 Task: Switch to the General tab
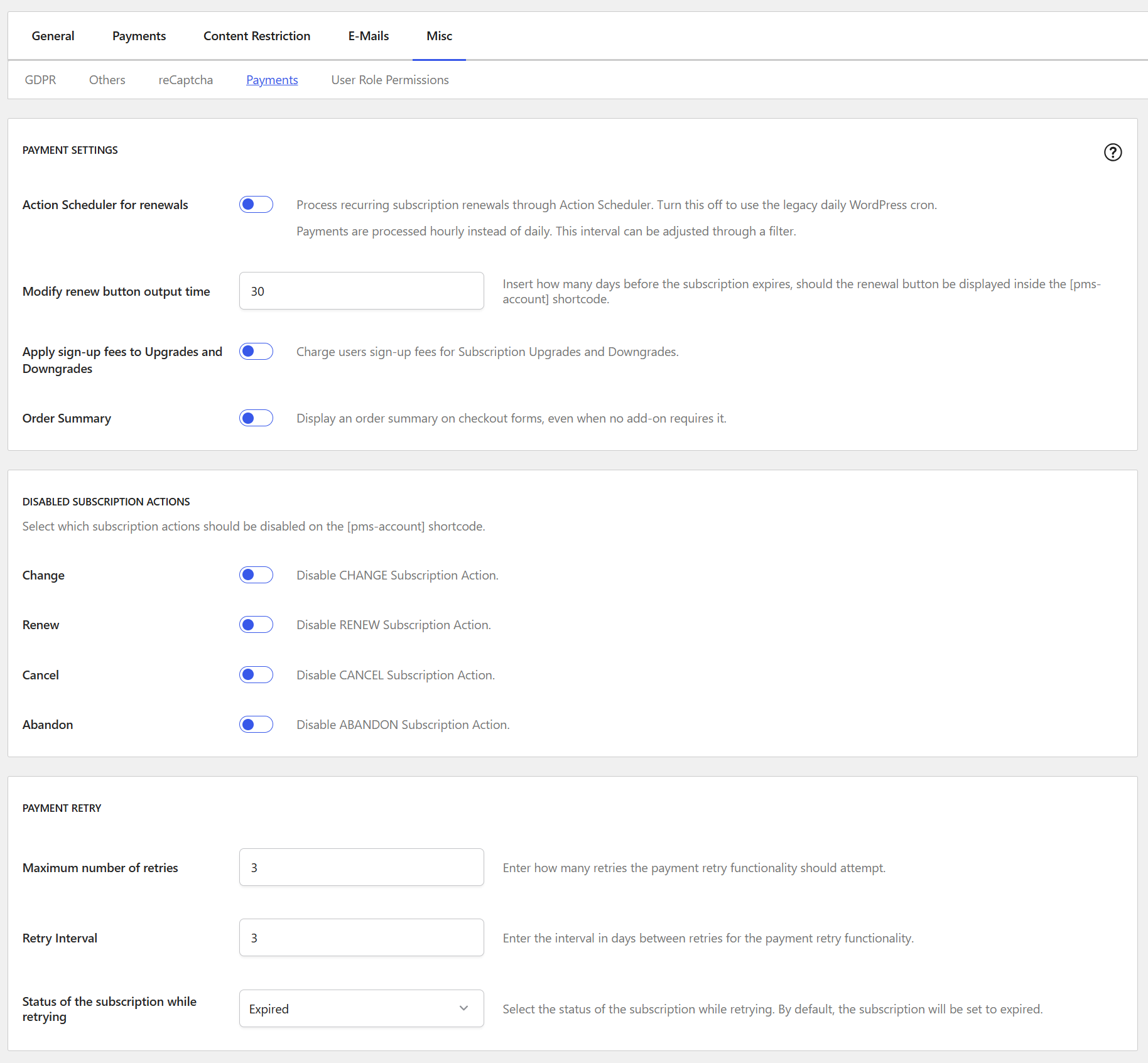53,36
